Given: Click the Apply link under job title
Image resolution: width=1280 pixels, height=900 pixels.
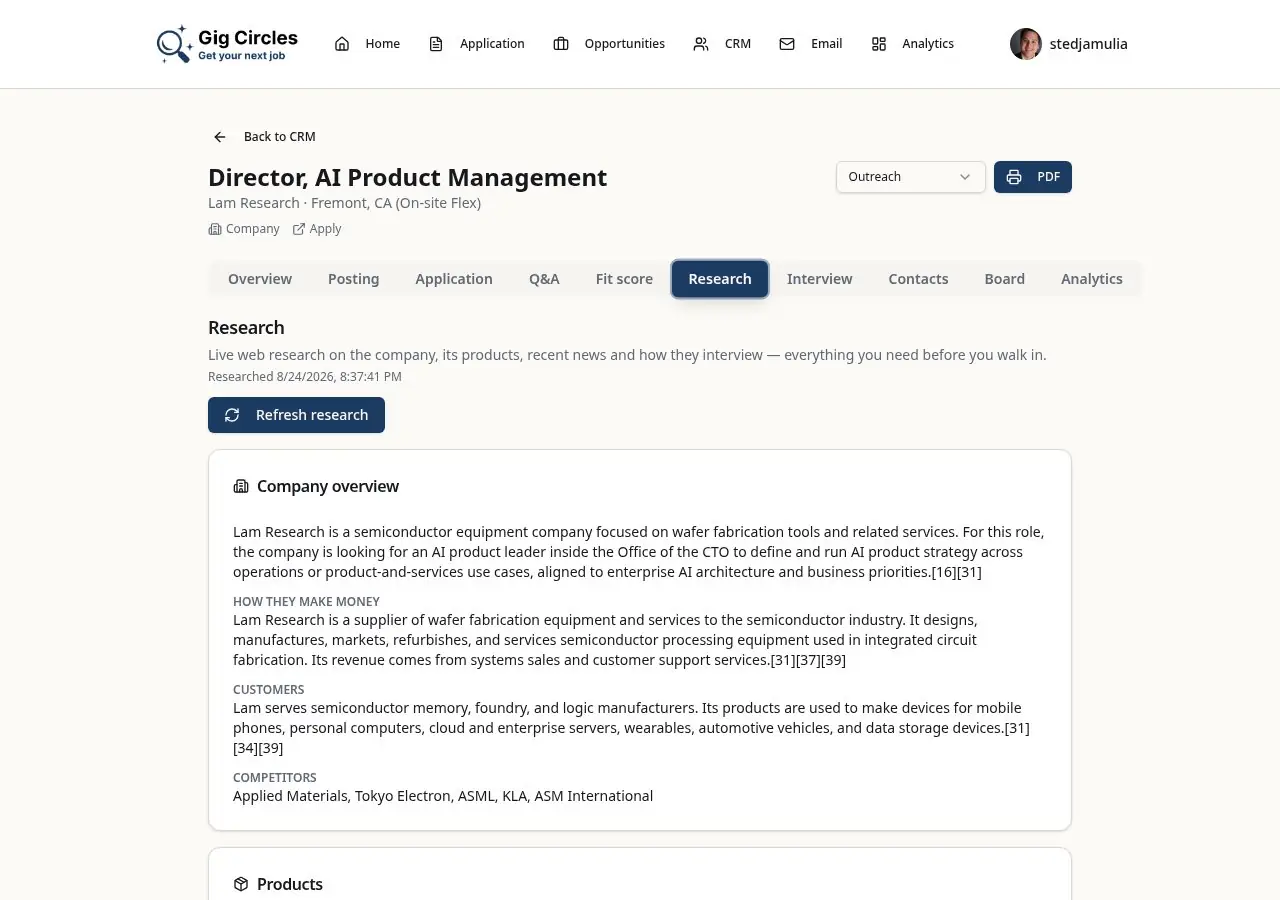Looking at the screenshot, I should (x=317, y=229).
